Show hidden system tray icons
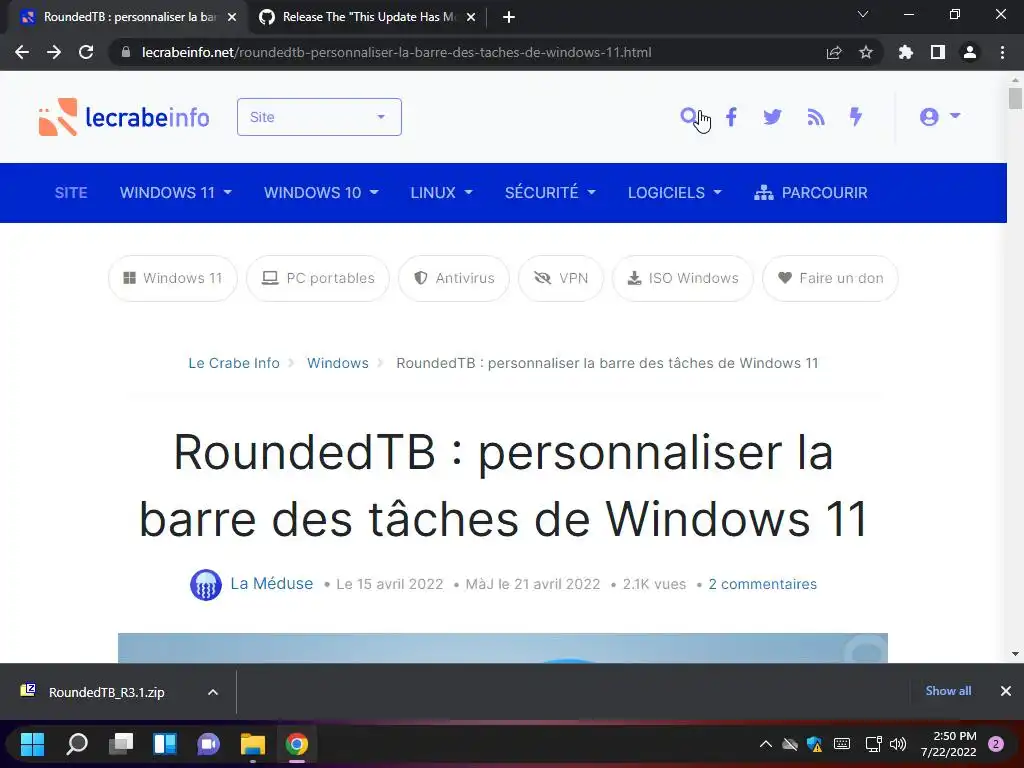This screenshot has height=768, width=1024. coord(765,744)
